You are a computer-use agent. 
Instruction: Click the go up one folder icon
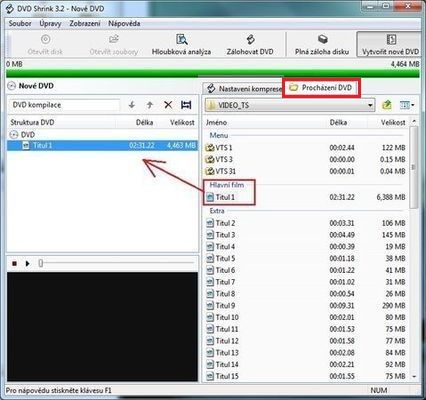[x=387, y=105]
